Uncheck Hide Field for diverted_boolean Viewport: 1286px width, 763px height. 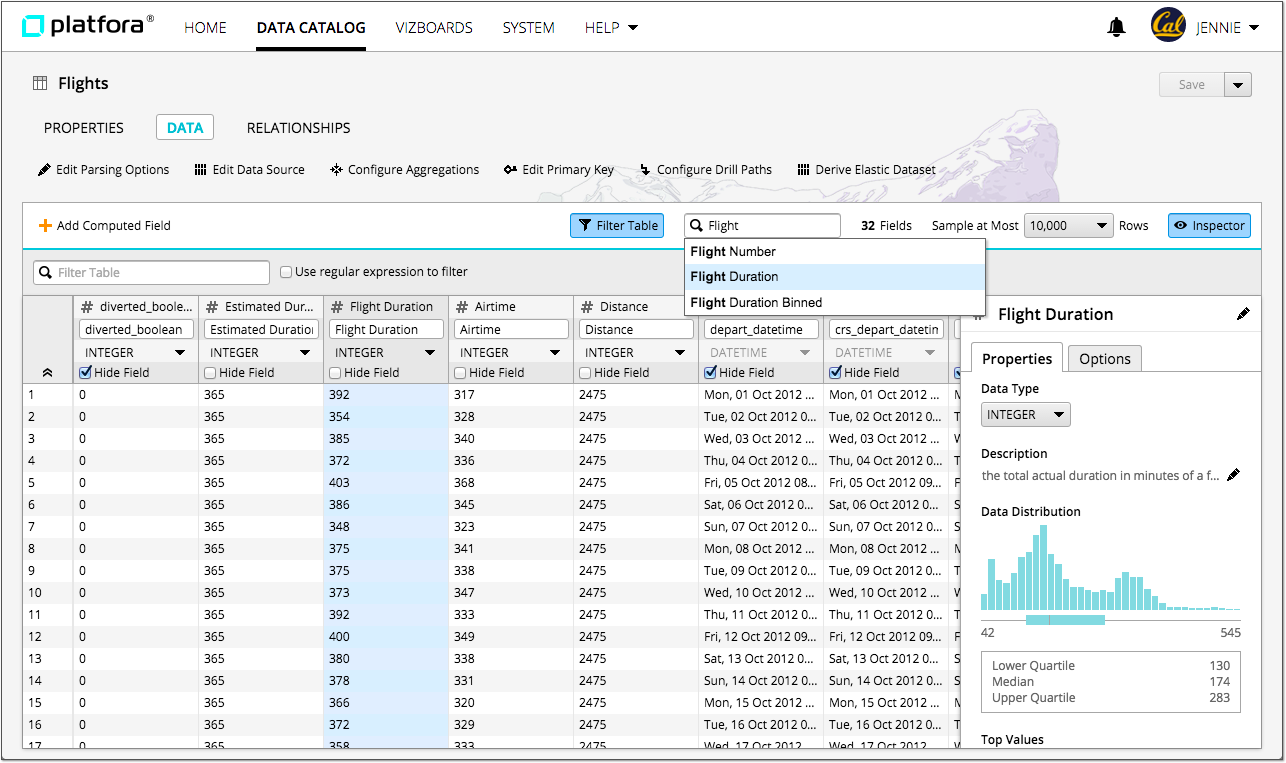[85, 373]
